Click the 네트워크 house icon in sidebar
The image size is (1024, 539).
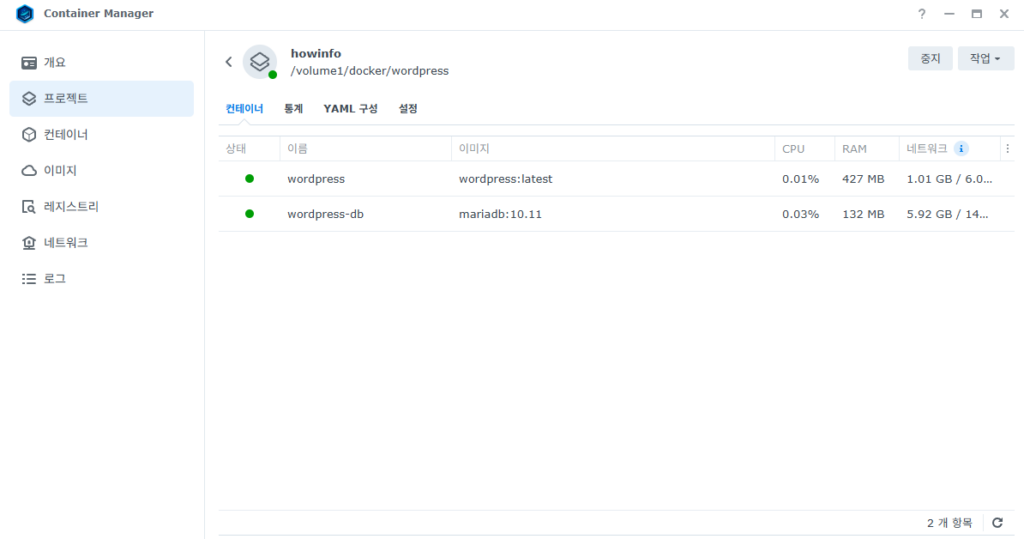click(29, 243)
